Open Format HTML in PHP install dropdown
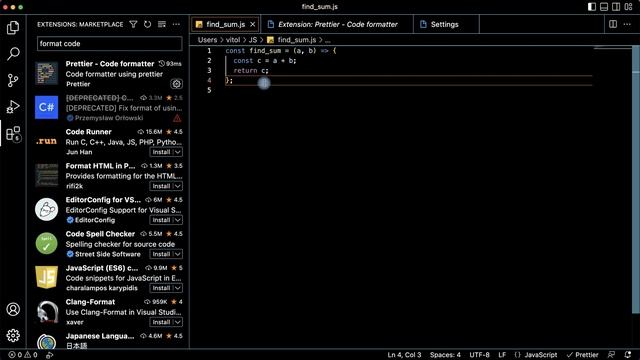This screenshot has height=360, width=640. point(178,186)
